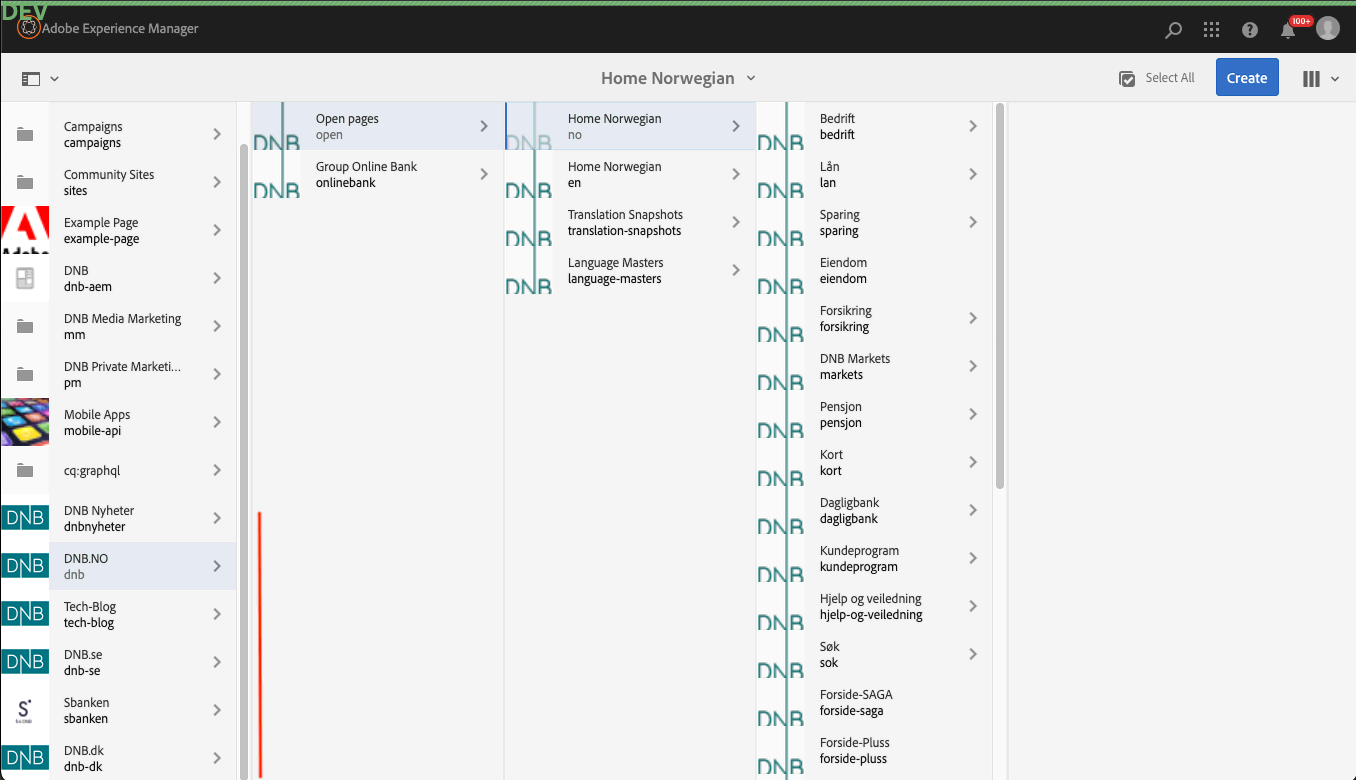
Task: Select the Group Online Bank item
Action: click(x=366, y=174)
